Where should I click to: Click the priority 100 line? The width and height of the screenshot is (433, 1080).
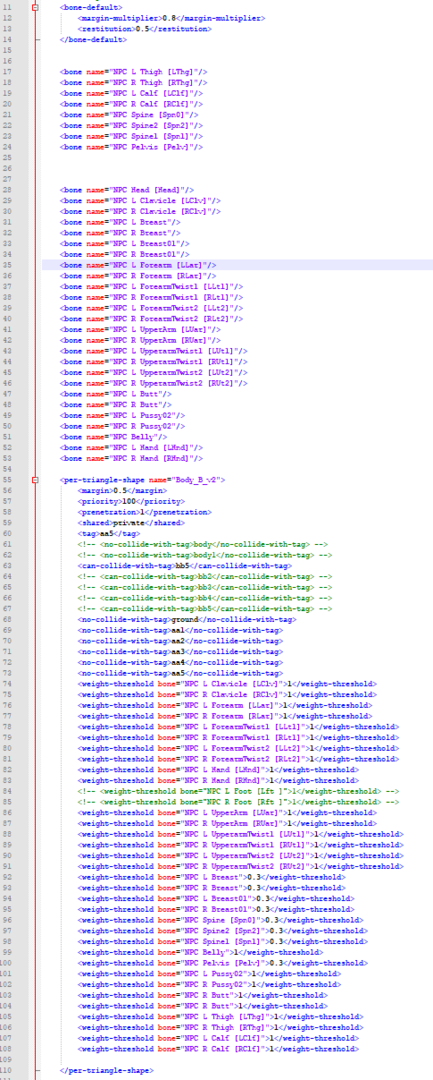click(x=129, y=501)
